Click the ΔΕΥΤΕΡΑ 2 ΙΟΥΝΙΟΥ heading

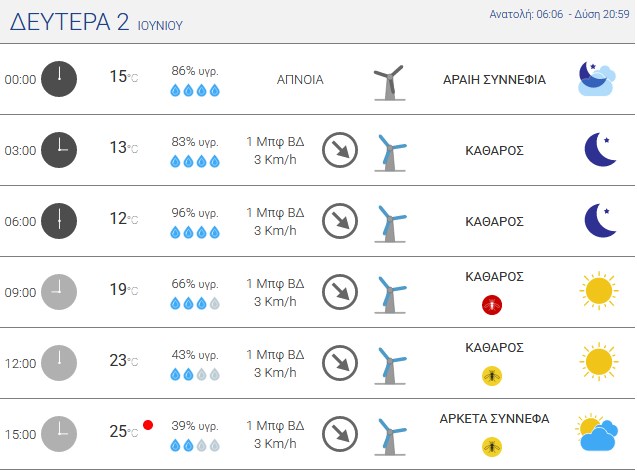coord(96,22)
